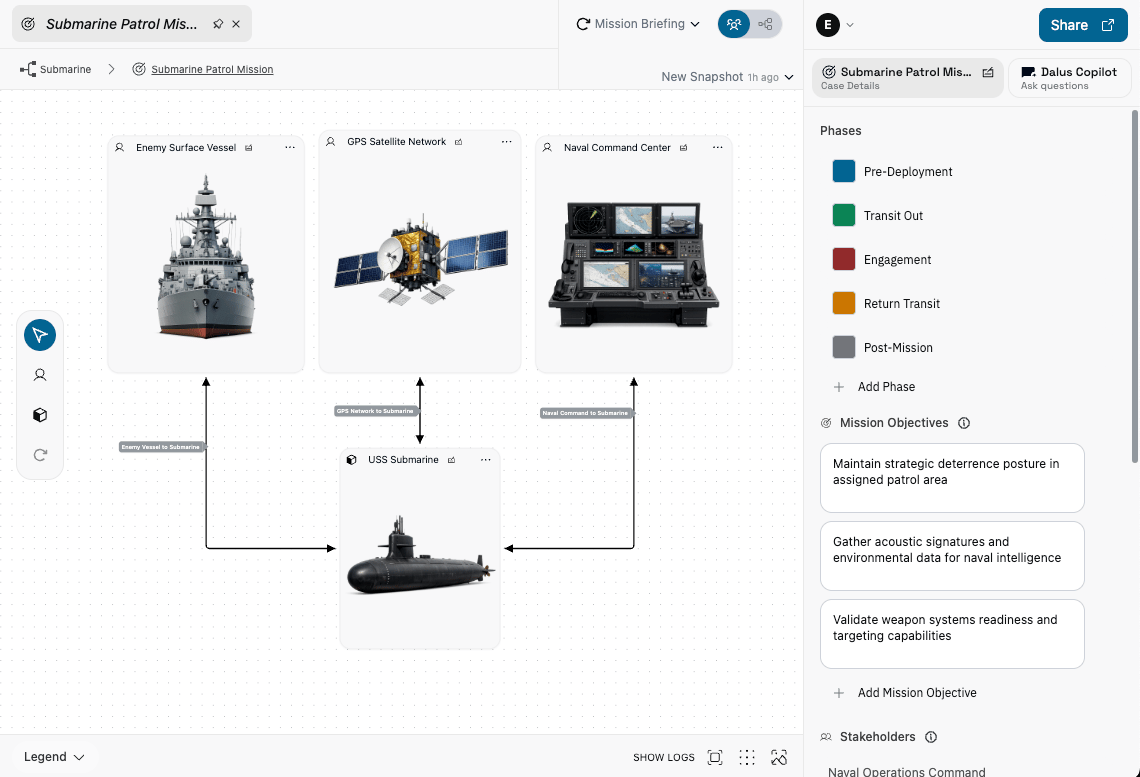This screenshot has width=1140, height=777.
Task: Open the Mission Briefing dropdown
Action: pos(638,24)
